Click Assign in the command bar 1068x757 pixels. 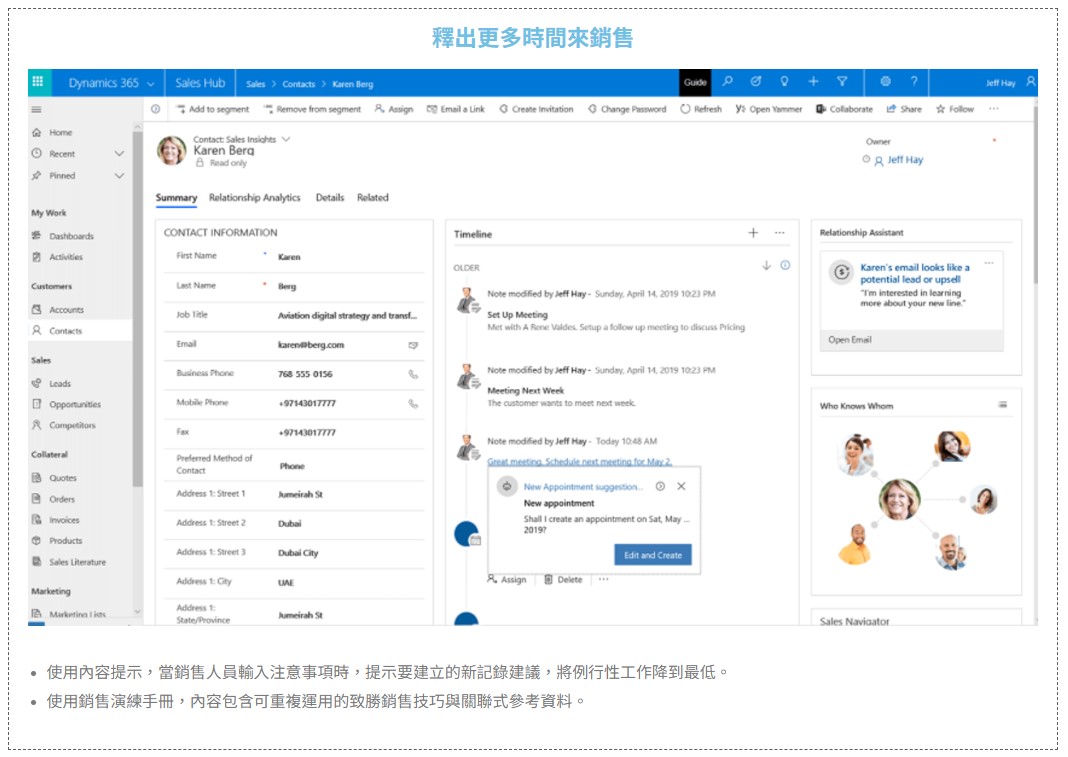pyautogui.click(x=394, y=109)
